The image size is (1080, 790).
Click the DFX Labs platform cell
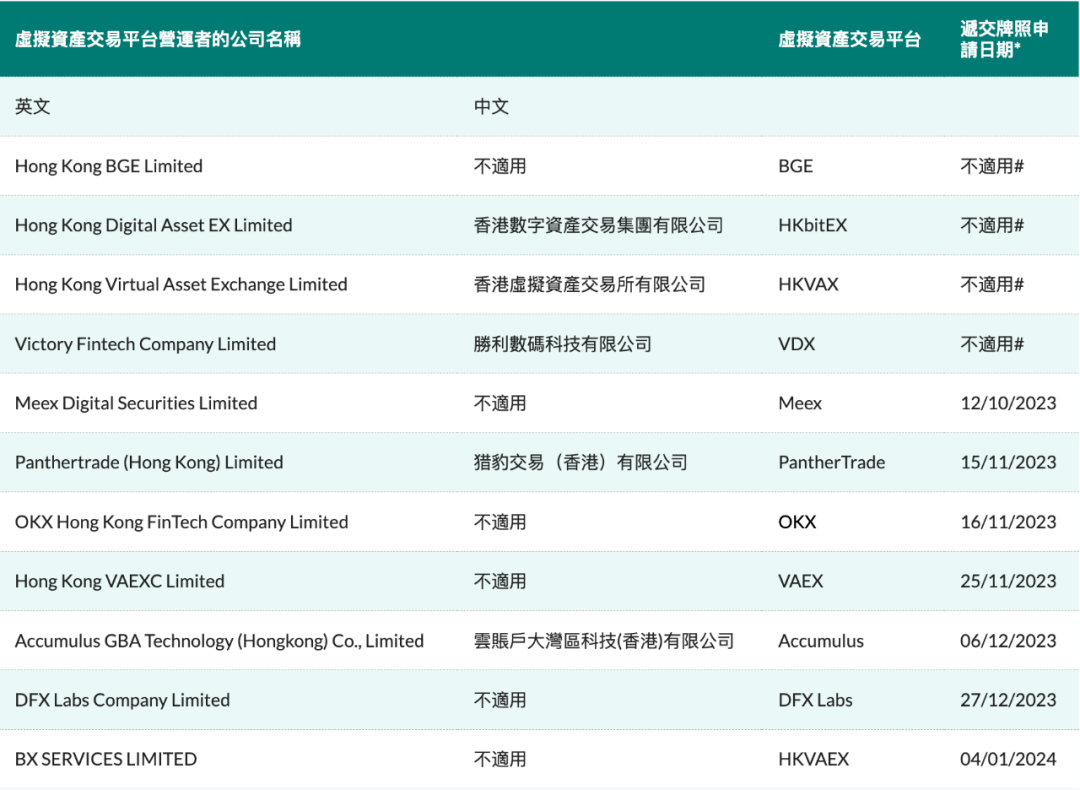coord(816,700)
